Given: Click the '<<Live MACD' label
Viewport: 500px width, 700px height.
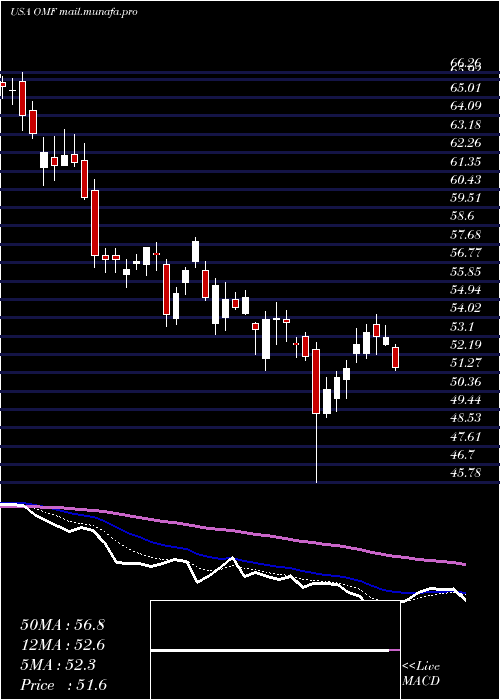Looking at the screenshot, I should click(x=421, y=674).
